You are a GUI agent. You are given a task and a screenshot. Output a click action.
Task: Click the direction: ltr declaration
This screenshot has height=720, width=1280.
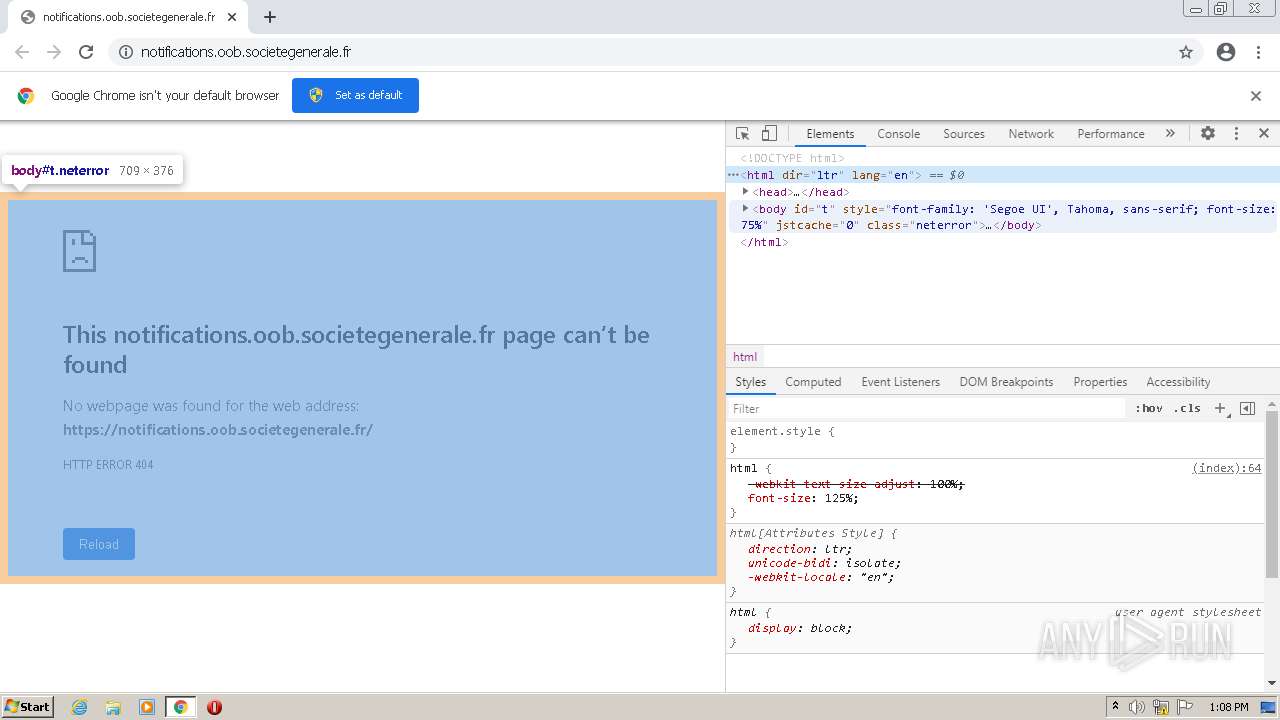(800, 549)
